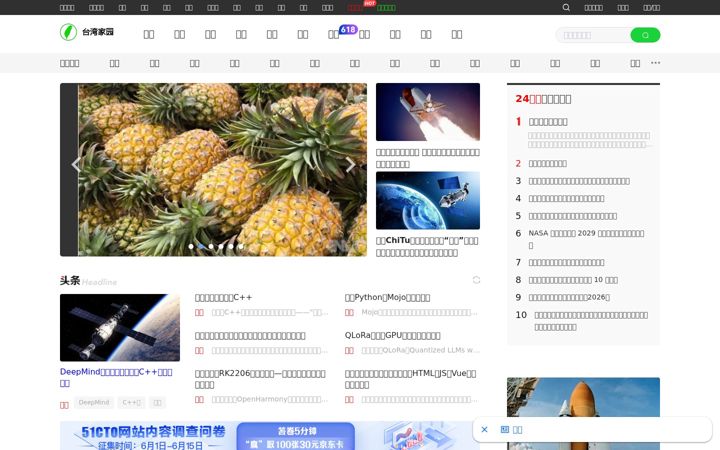Click the green search button
The width and height of the screenshot is (720, 450).
(645, 35)
